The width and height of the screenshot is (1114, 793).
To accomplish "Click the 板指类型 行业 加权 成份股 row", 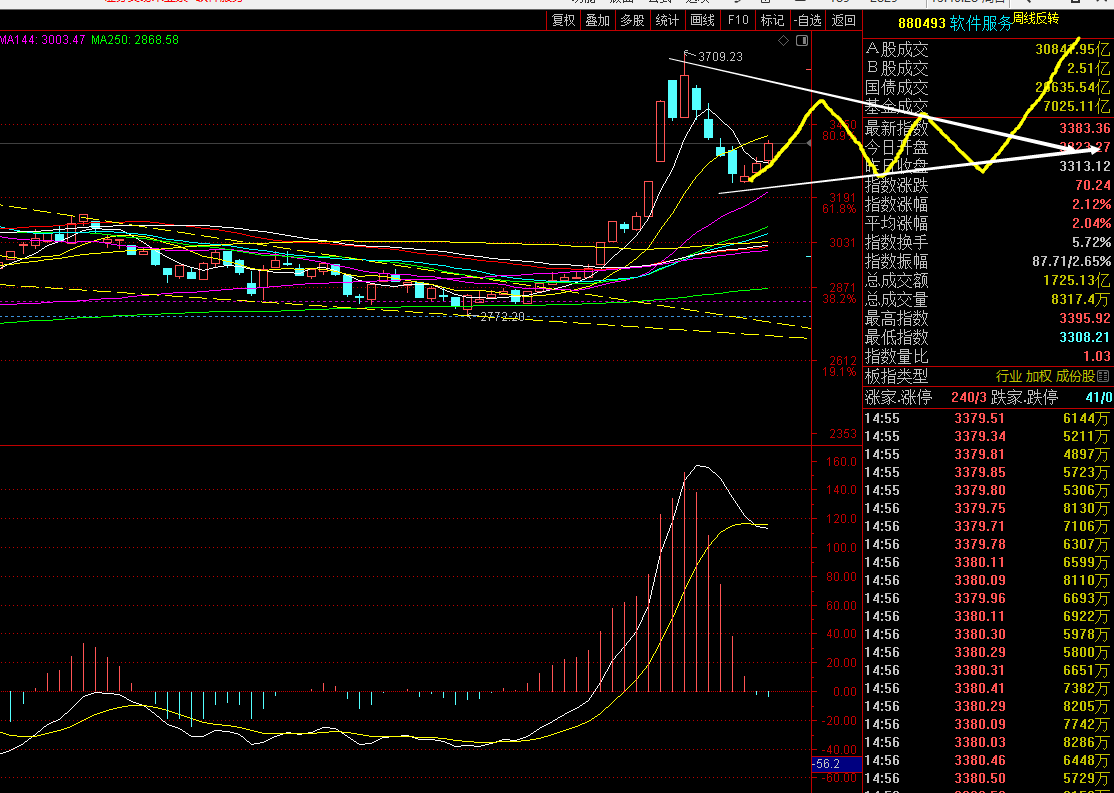I will [x=988, y=377].
